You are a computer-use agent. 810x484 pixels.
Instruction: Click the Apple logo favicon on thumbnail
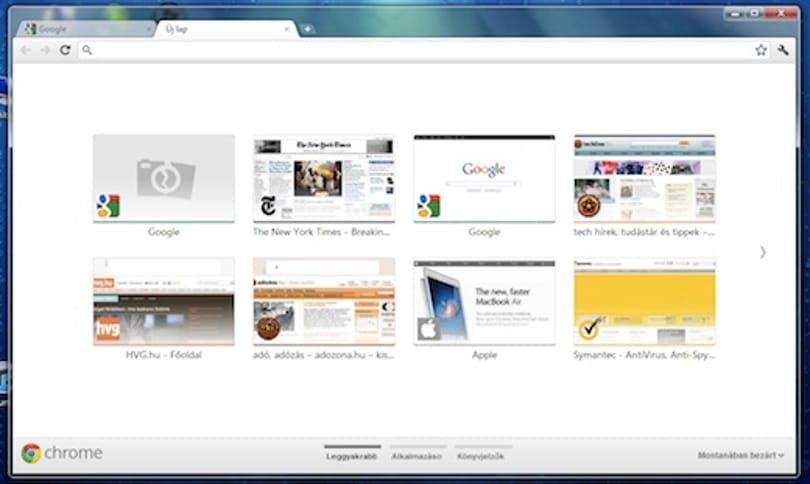point(429,329)
